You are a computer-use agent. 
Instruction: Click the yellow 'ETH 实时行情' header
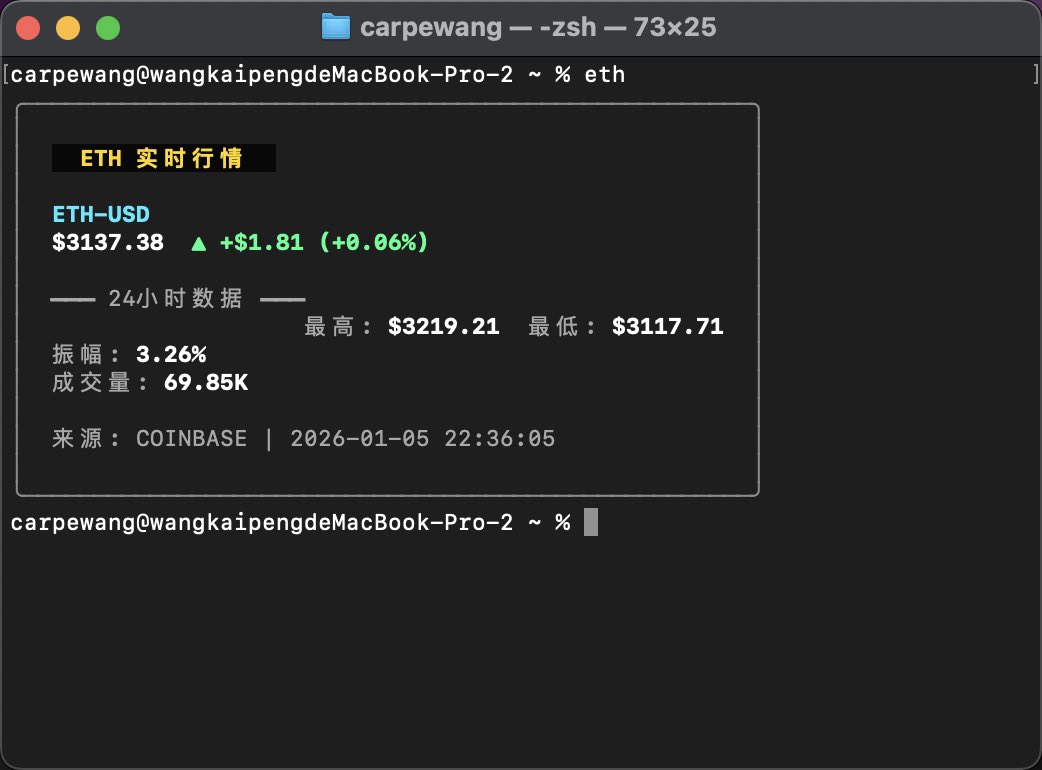coord(163,158)
